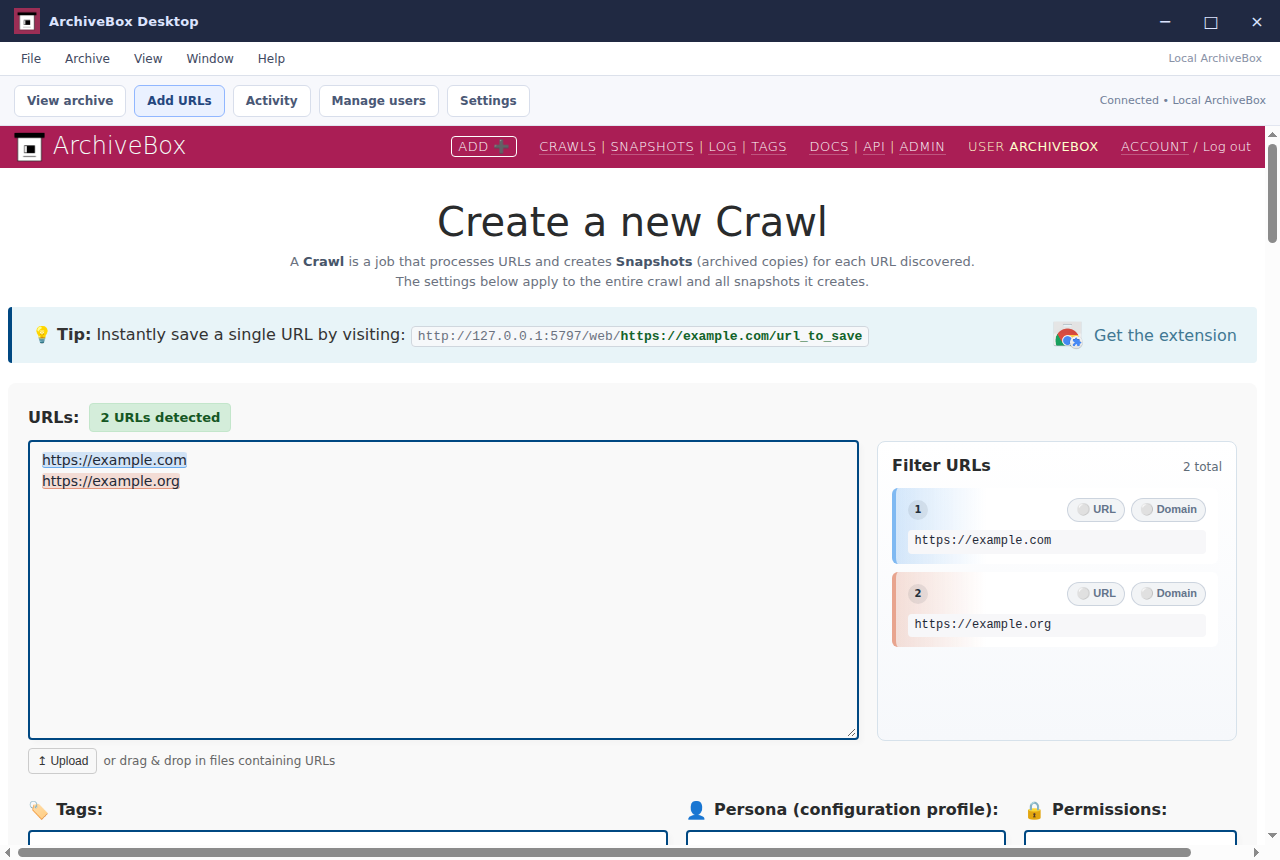Image resolution: width=1280 pixels, height=860 pixels.
Task: Open the File menu
Action: [x=31, y=59]
